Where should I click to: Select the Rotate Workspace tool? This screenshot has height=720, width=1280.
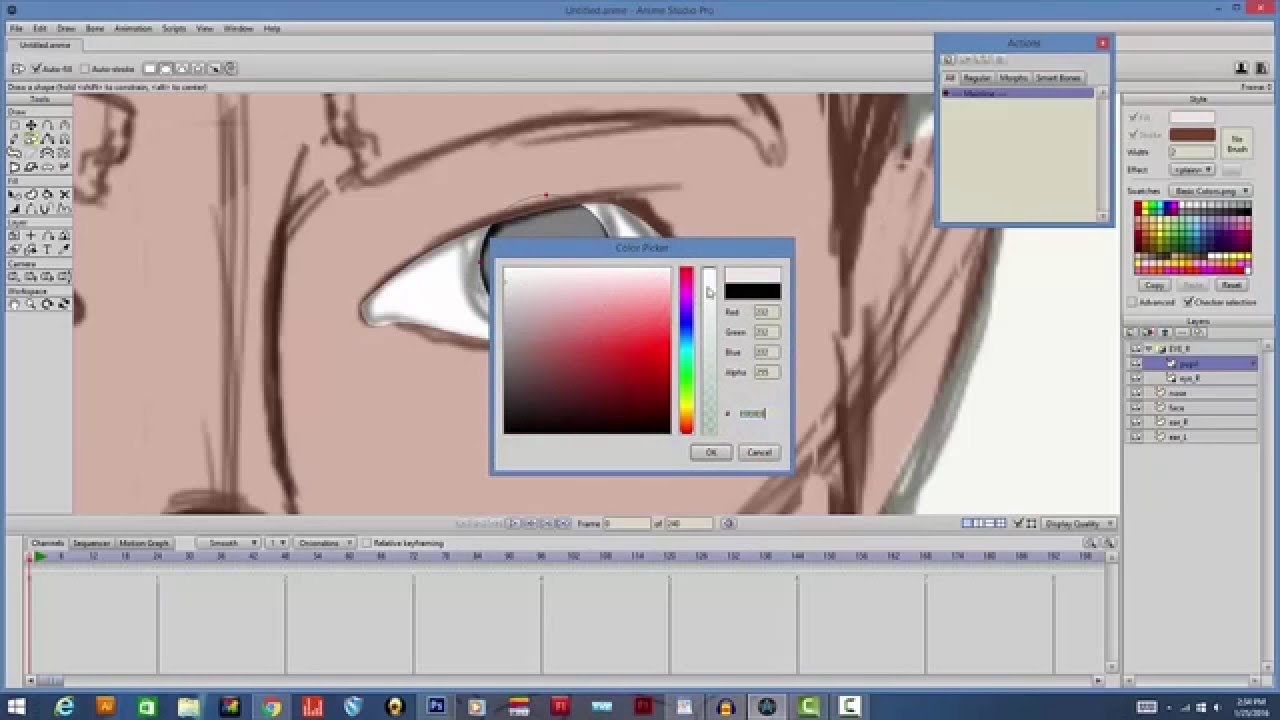pos(48,304)
